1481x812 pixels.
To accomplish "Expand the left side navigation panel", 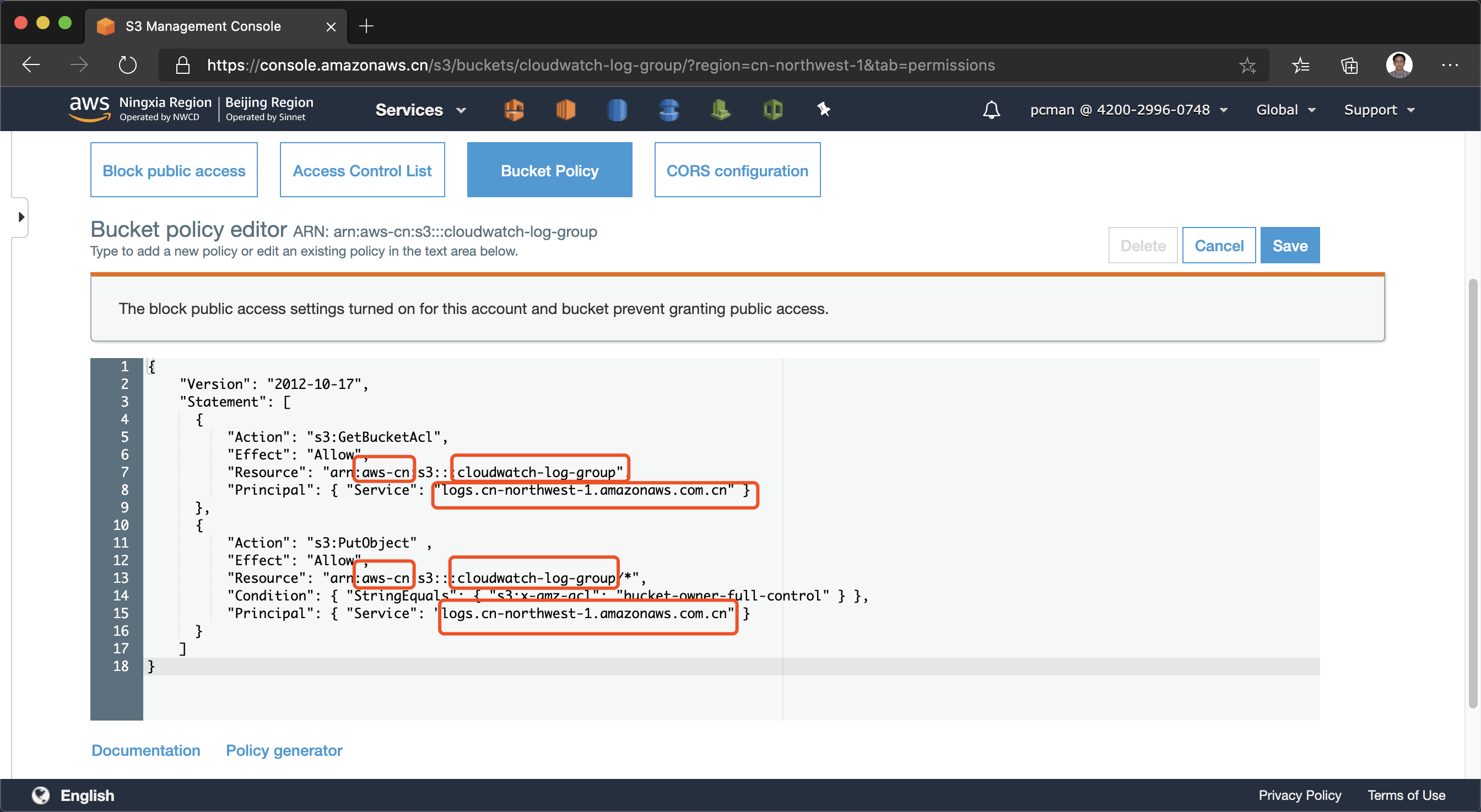I will [21, 217].
